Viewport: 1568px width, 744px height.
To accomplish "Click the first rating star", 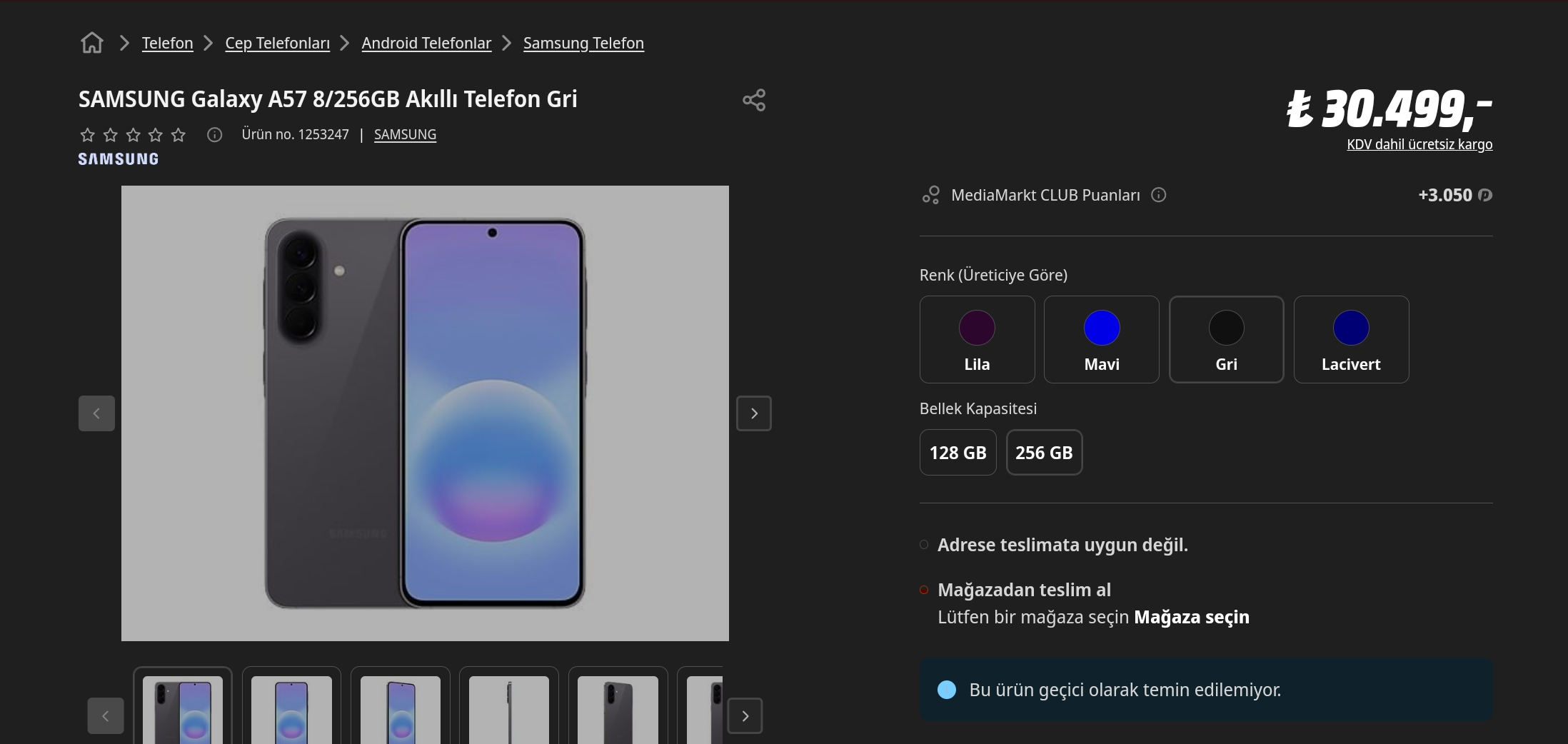I will (87, 135).
